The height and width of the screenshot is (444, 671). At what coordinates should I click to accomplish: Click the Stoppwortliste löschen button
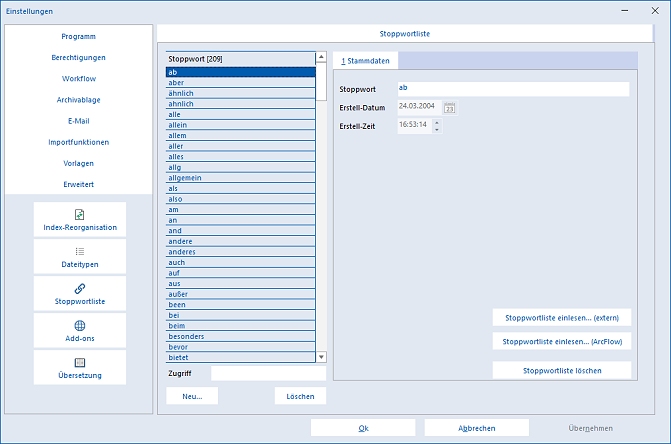coord(562,370)
